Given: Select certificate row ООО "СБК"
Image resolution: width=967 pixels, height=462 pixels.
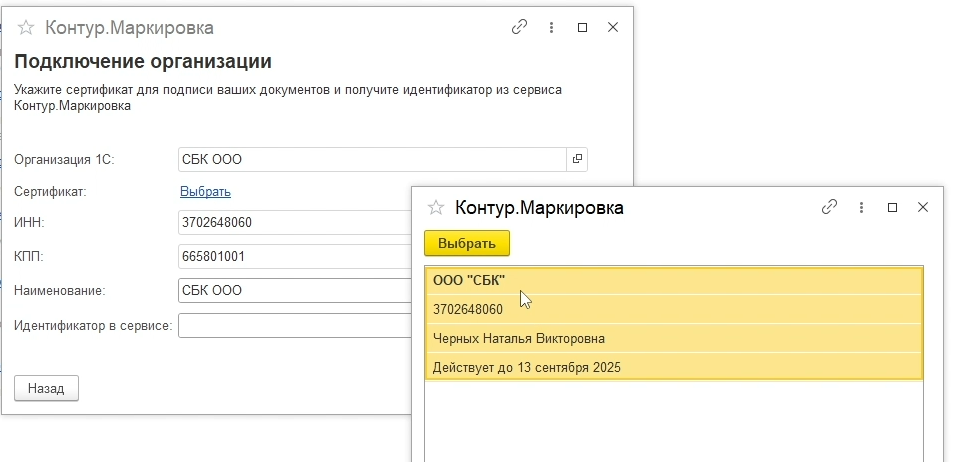Looking at the screenshot, I should (x=674, y=281).
